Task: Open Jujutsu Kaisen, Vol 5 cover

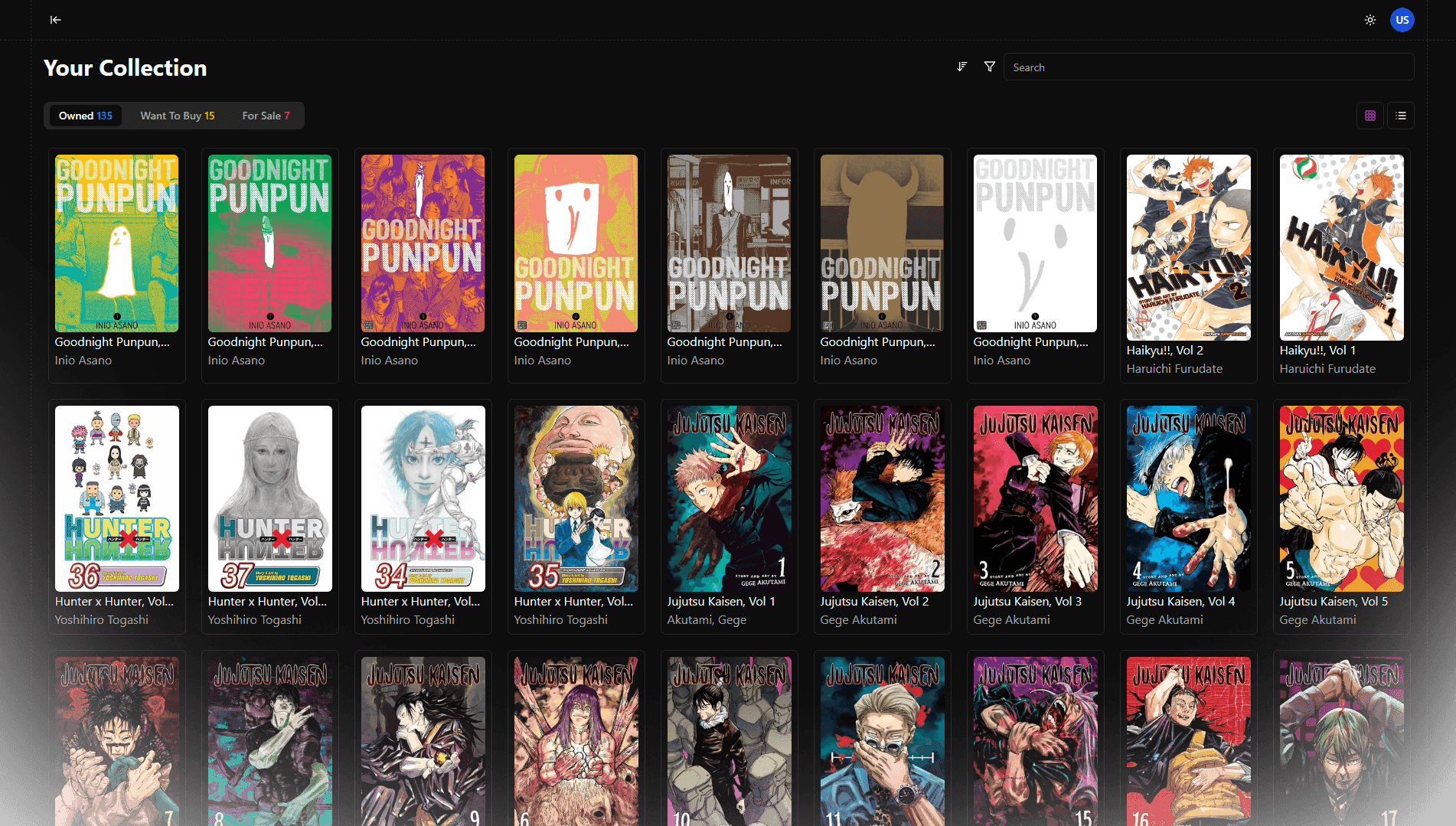Action: [1341, 498]
